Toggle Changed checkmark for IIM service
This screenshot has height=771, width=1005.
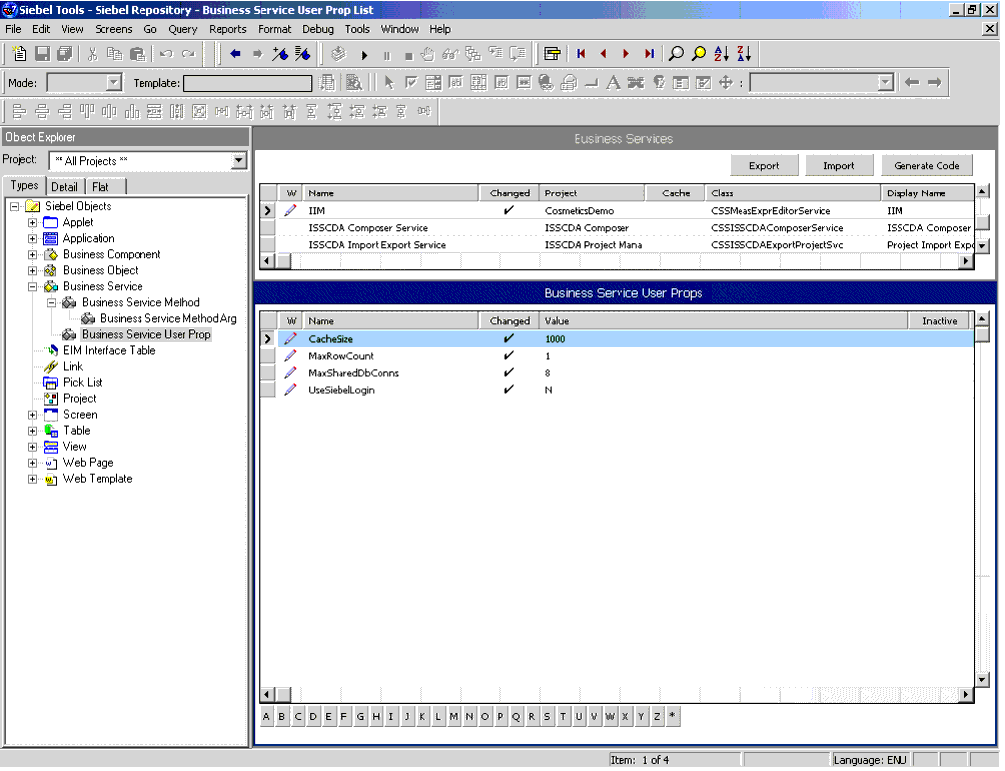(509, 210)
